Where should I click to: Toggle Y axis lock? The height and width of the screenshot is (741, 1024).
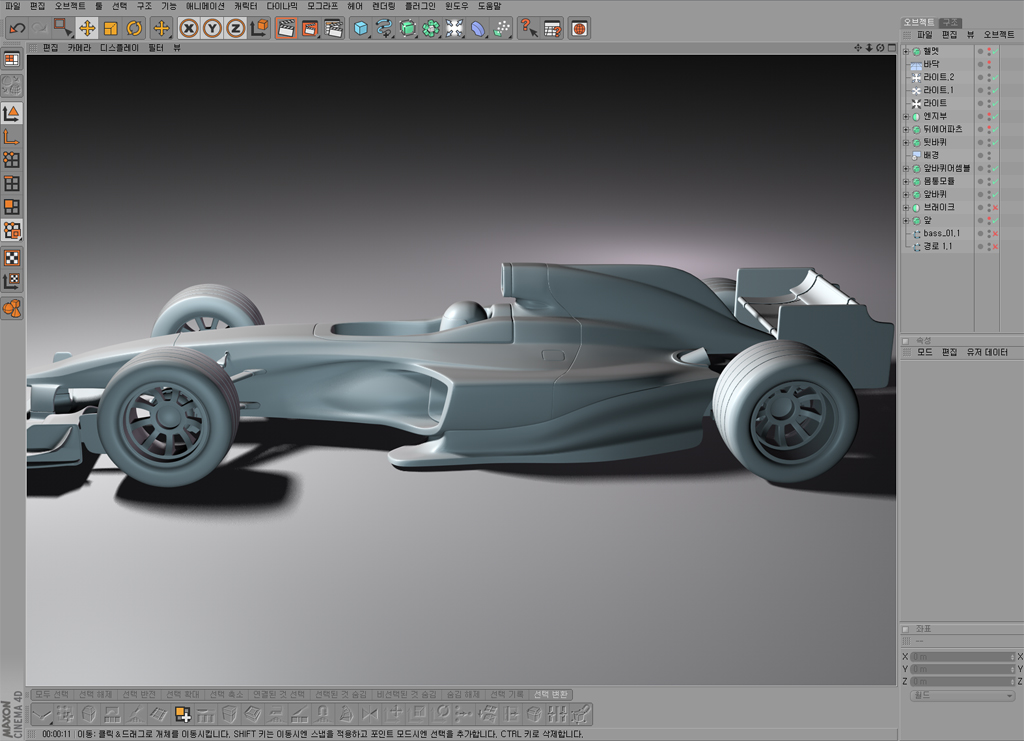click(x=212, y=28)
